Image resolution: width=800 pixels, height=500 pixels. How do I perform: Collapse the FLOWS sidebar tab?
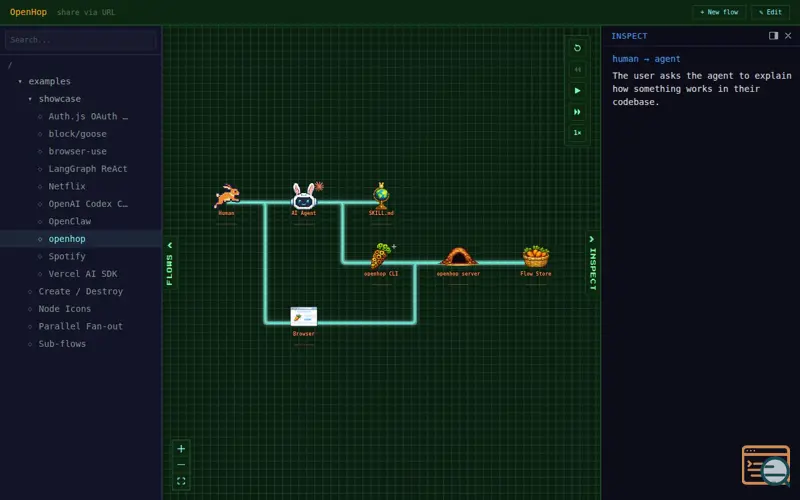click(x=170, y=264)
